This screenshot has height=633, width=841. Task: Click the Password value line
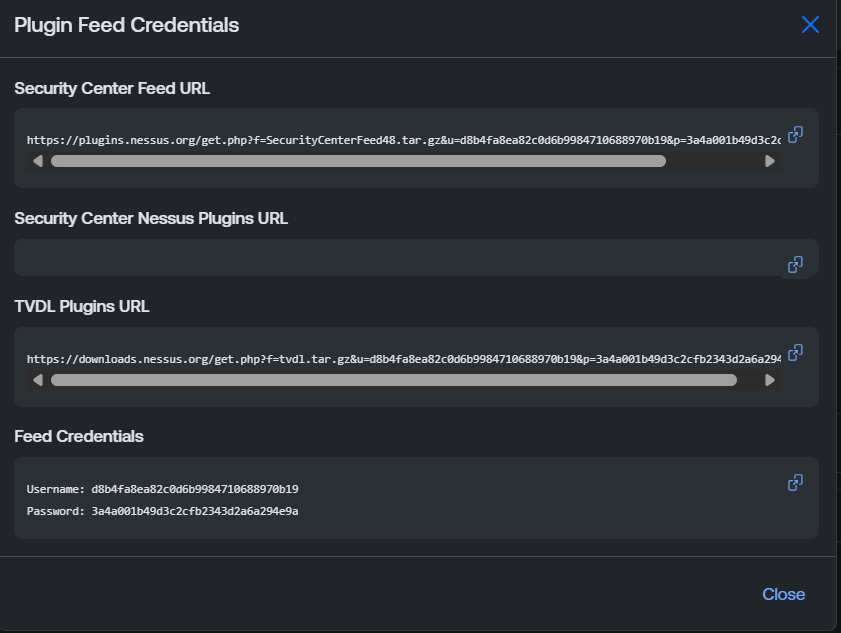[163, 511]
